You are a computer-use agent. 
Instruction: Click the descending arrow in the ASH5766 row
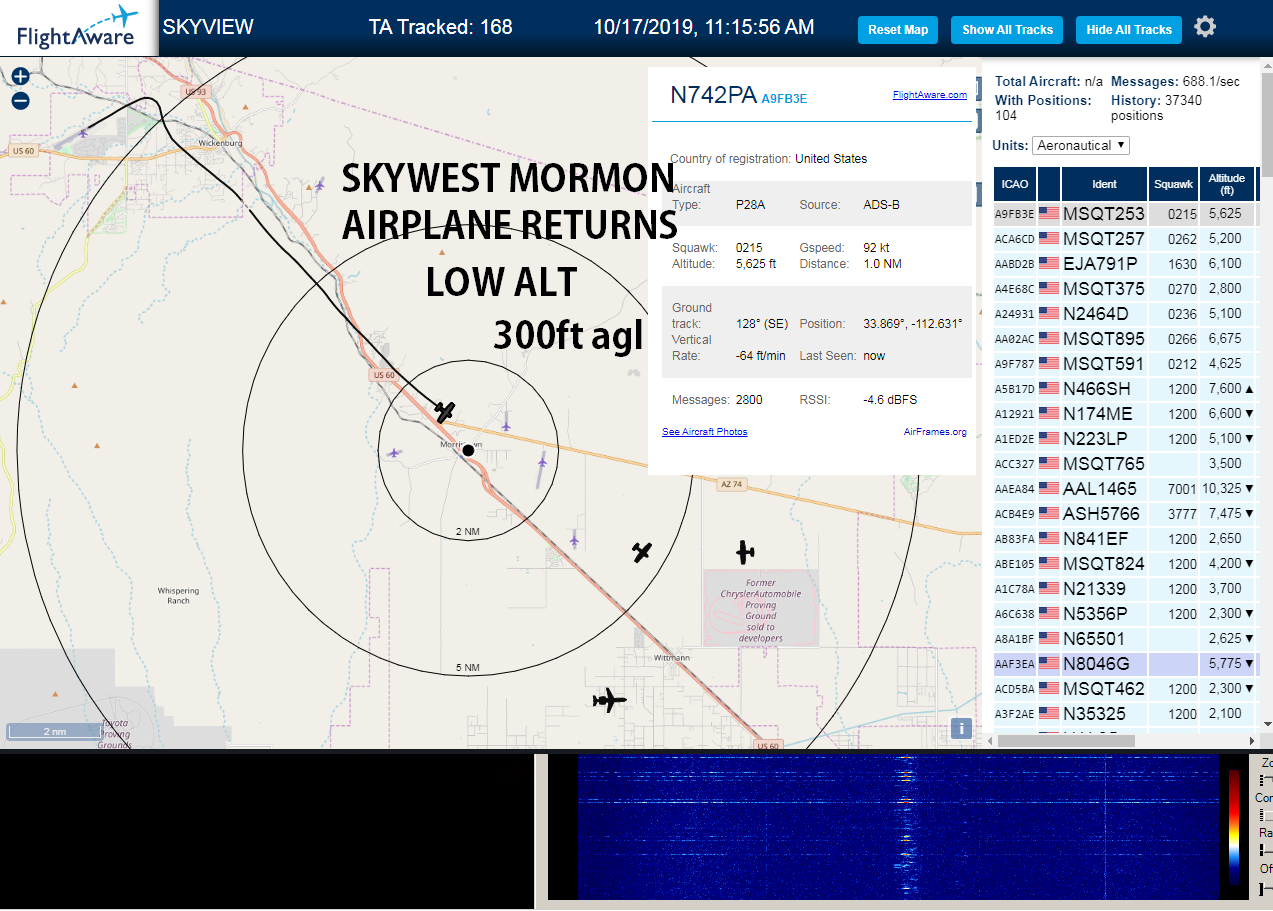[1250, 514]
